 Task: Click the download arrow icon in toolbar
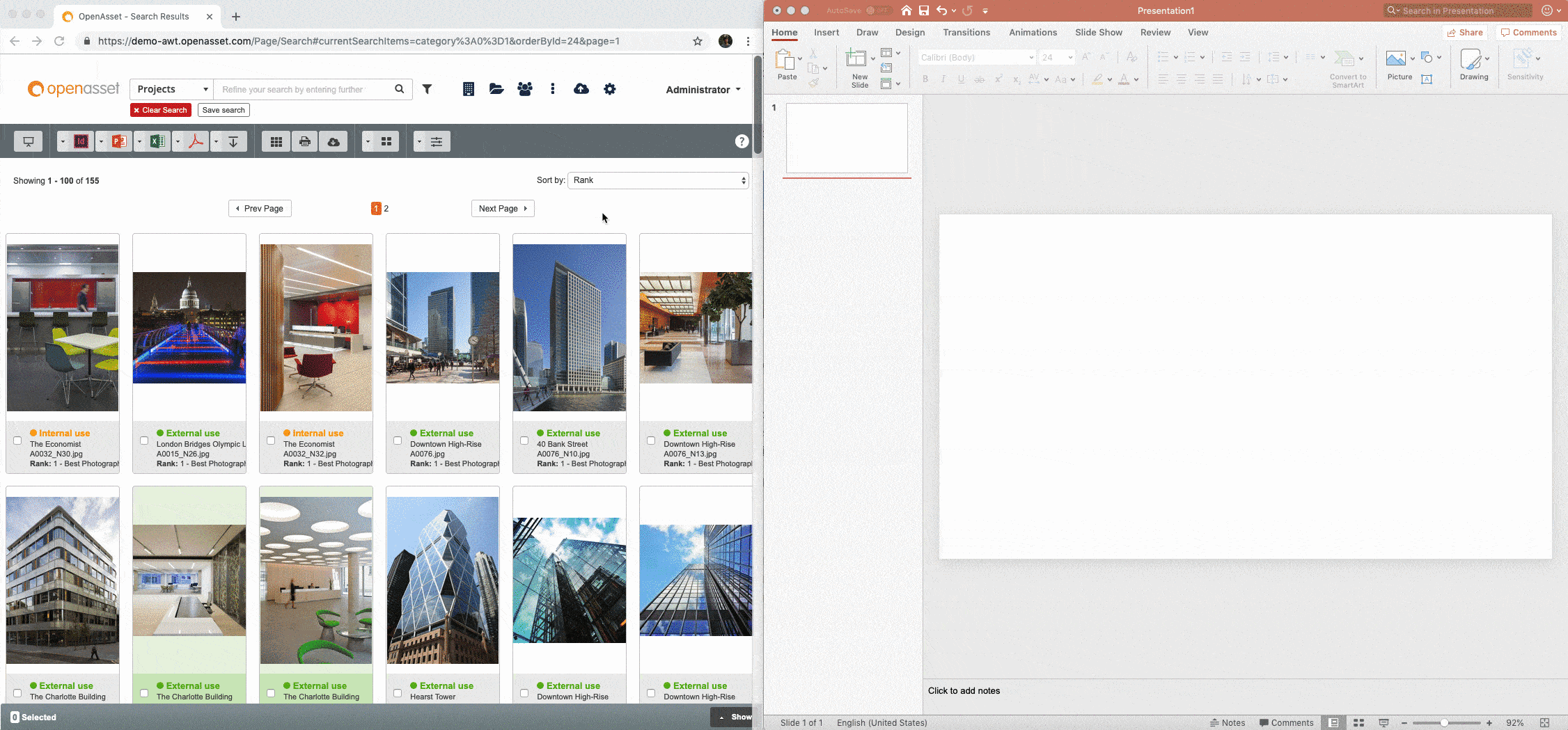[x=234, y=141]
